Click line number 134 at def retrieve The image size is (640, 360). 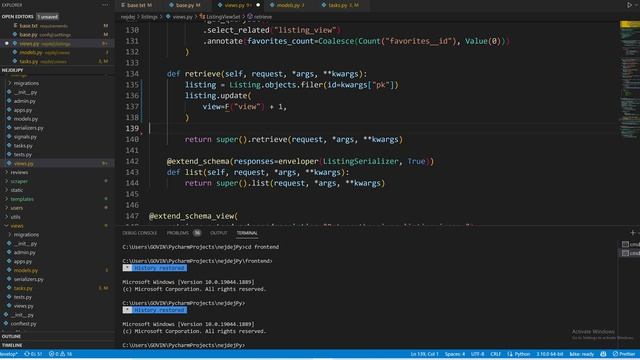point(132,74)
